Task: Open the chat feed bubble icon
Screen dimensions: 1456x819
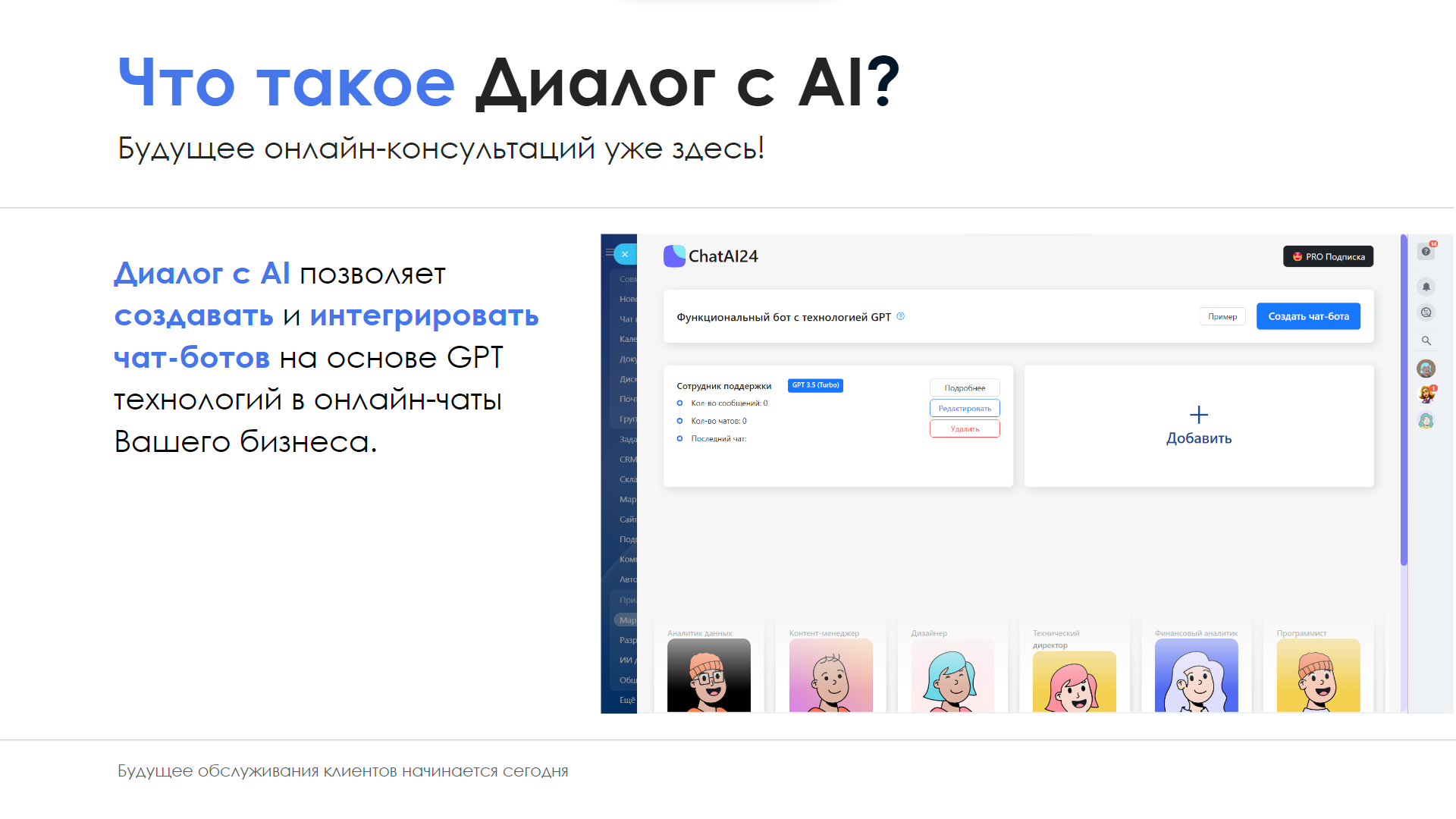Action: tap(1426, 312)
